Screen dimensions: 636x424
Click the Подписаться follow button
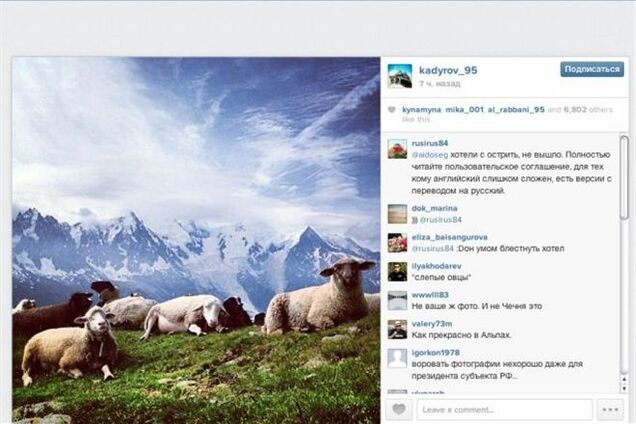coord(592,69)
